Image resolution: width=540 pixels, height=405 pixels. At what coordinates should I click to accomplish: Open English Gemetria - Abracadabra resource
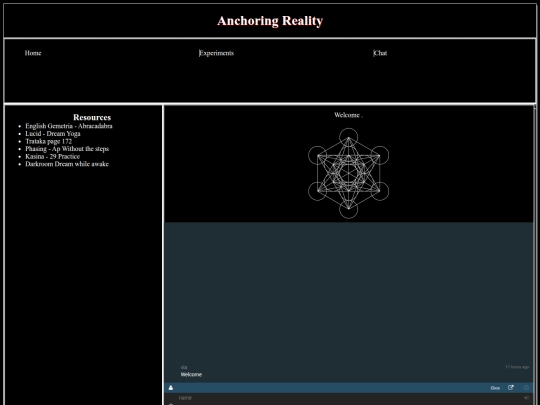[x=69, y=126]
